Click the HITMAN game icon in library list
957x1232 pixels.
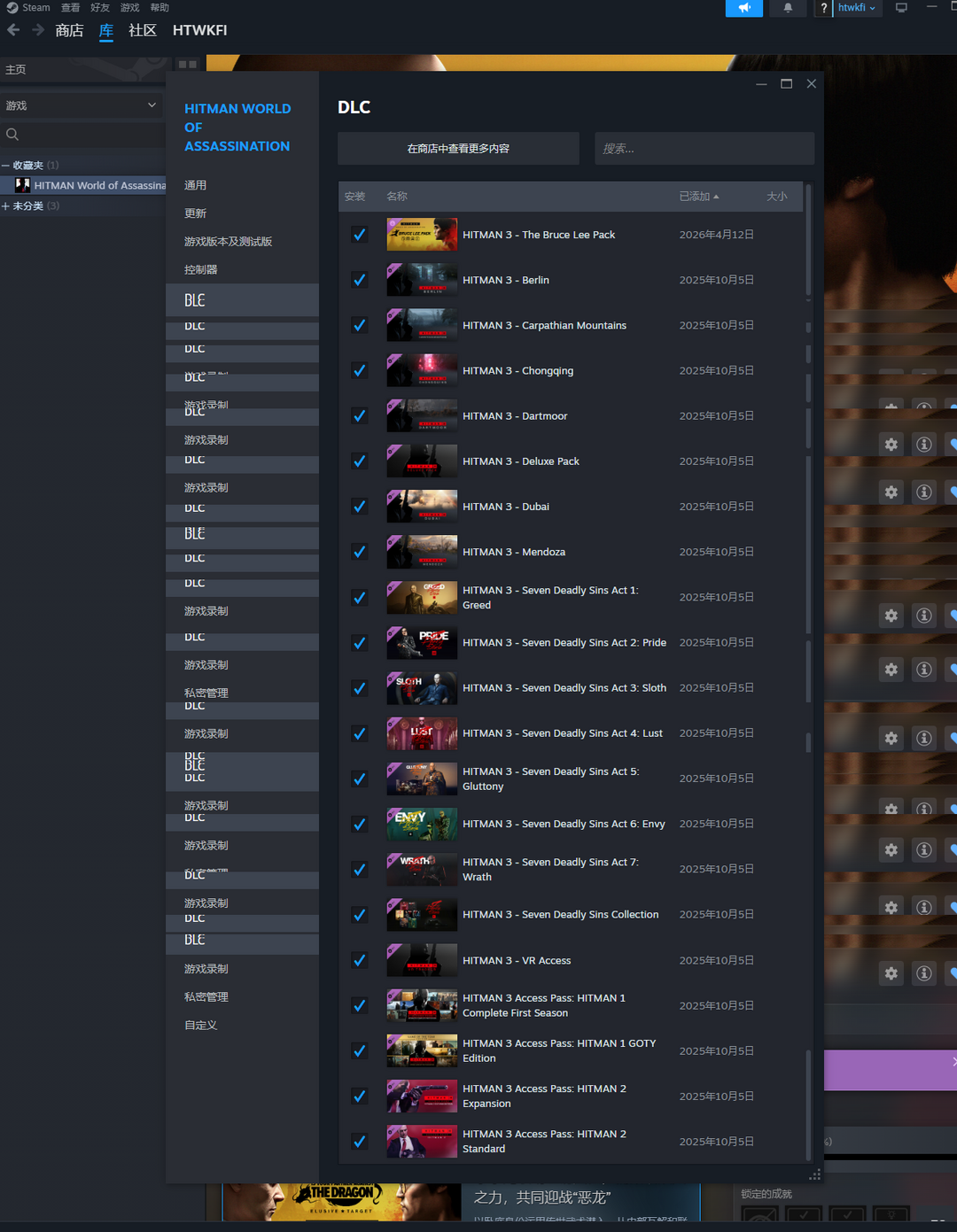tap(23, 185)
